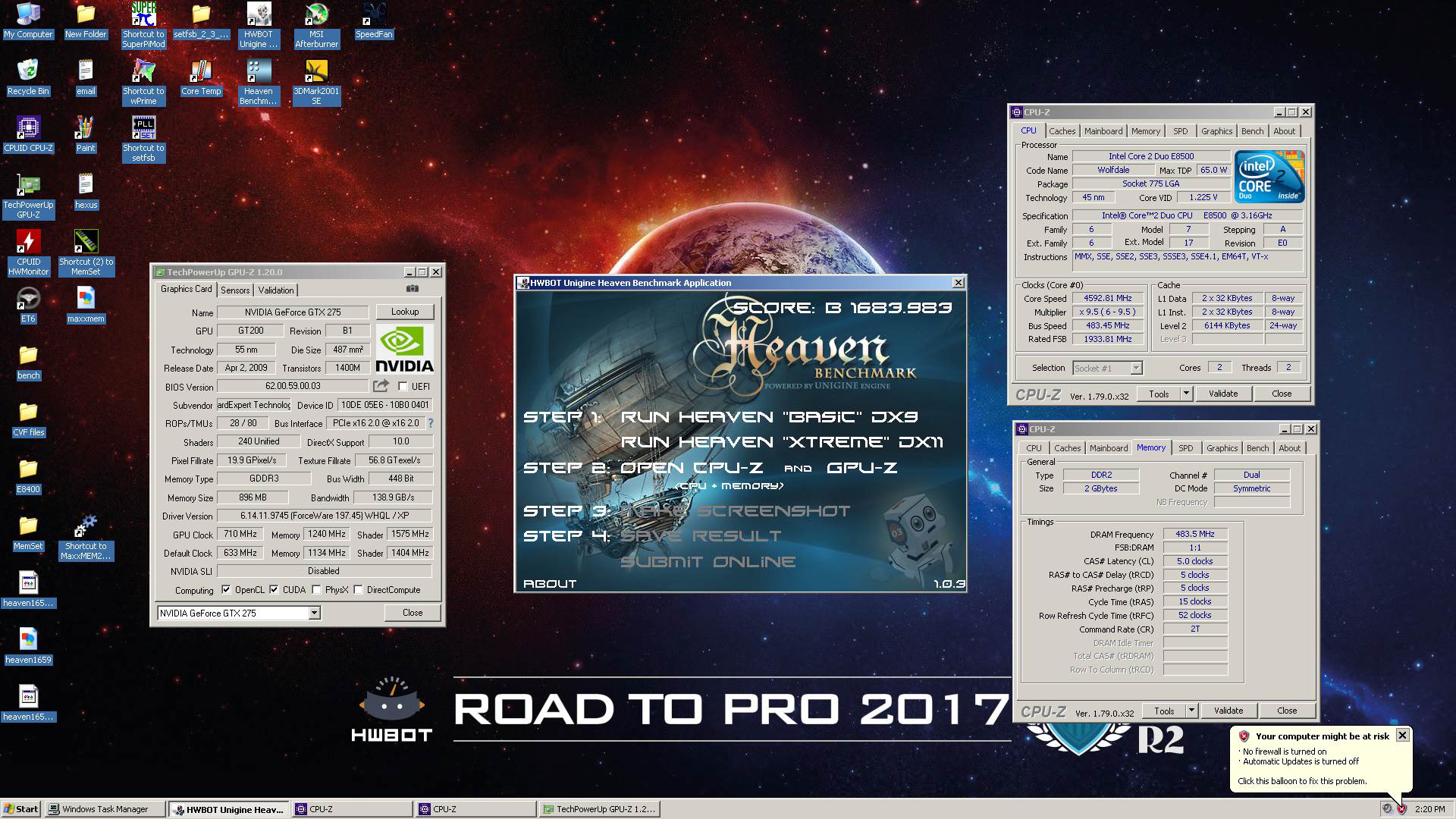Image resolution: width=1456 pixels, height=819 pixels.
Task: Toggle the DirectCompute checkbox in GPU-Z
Action: coord(358,589)
